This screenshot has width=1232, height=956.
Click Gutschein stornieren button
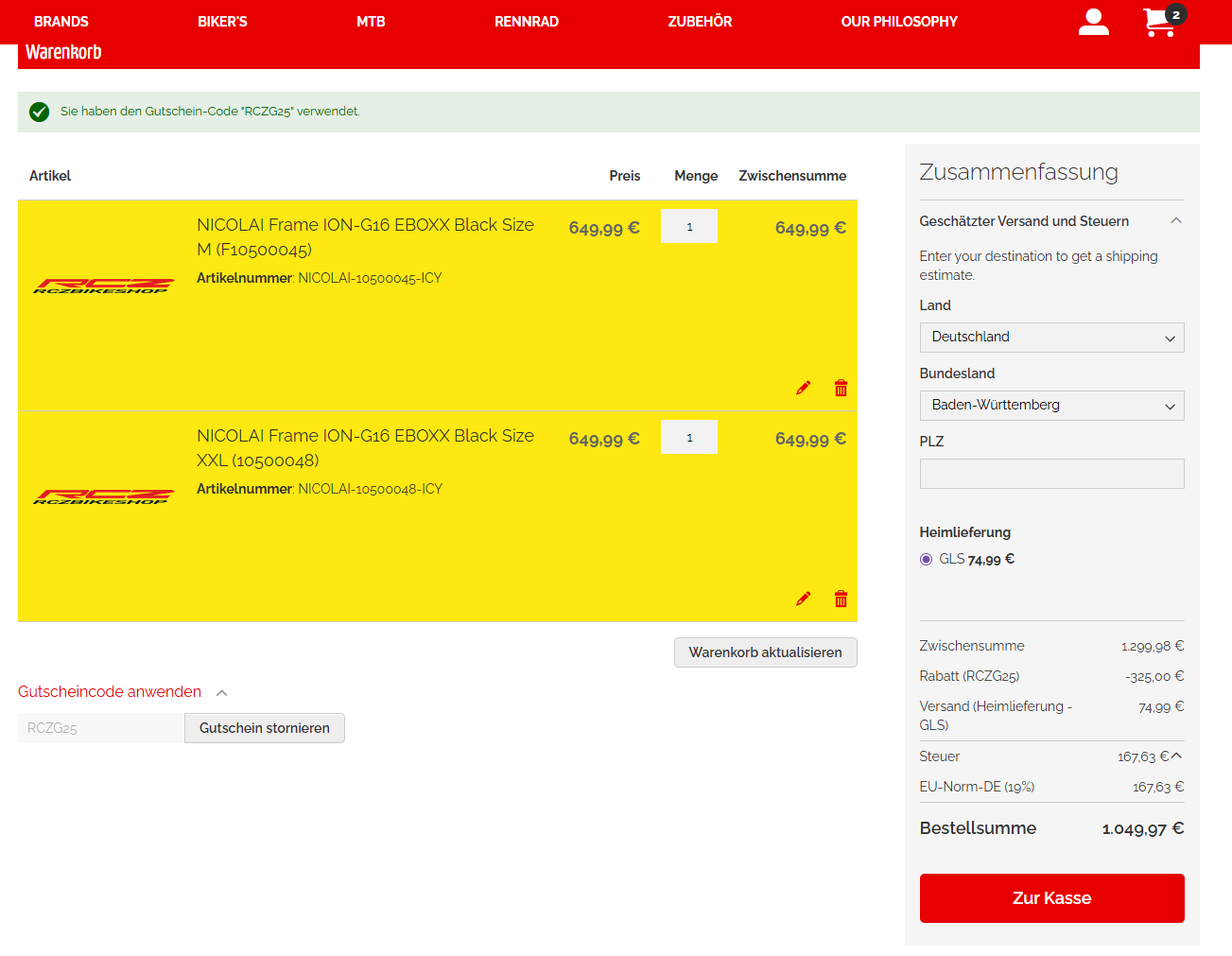(265, 728)
